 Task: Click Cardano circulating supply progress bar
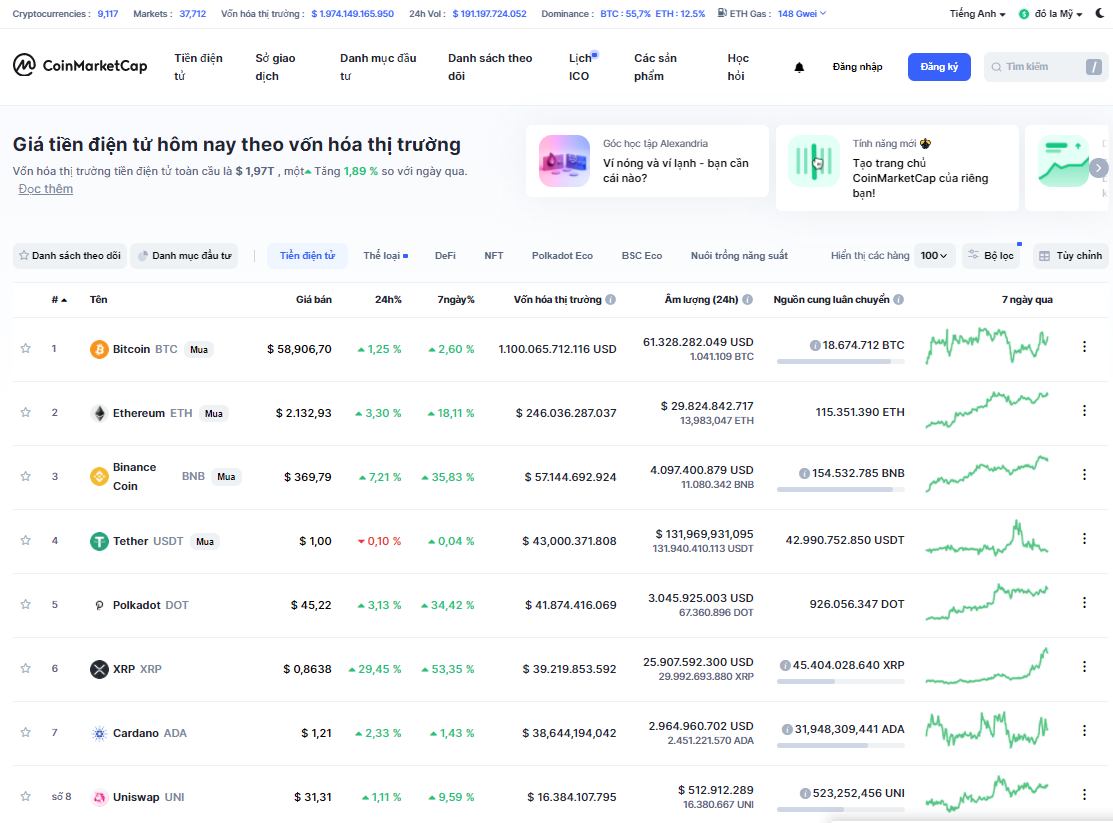[840, 746]
